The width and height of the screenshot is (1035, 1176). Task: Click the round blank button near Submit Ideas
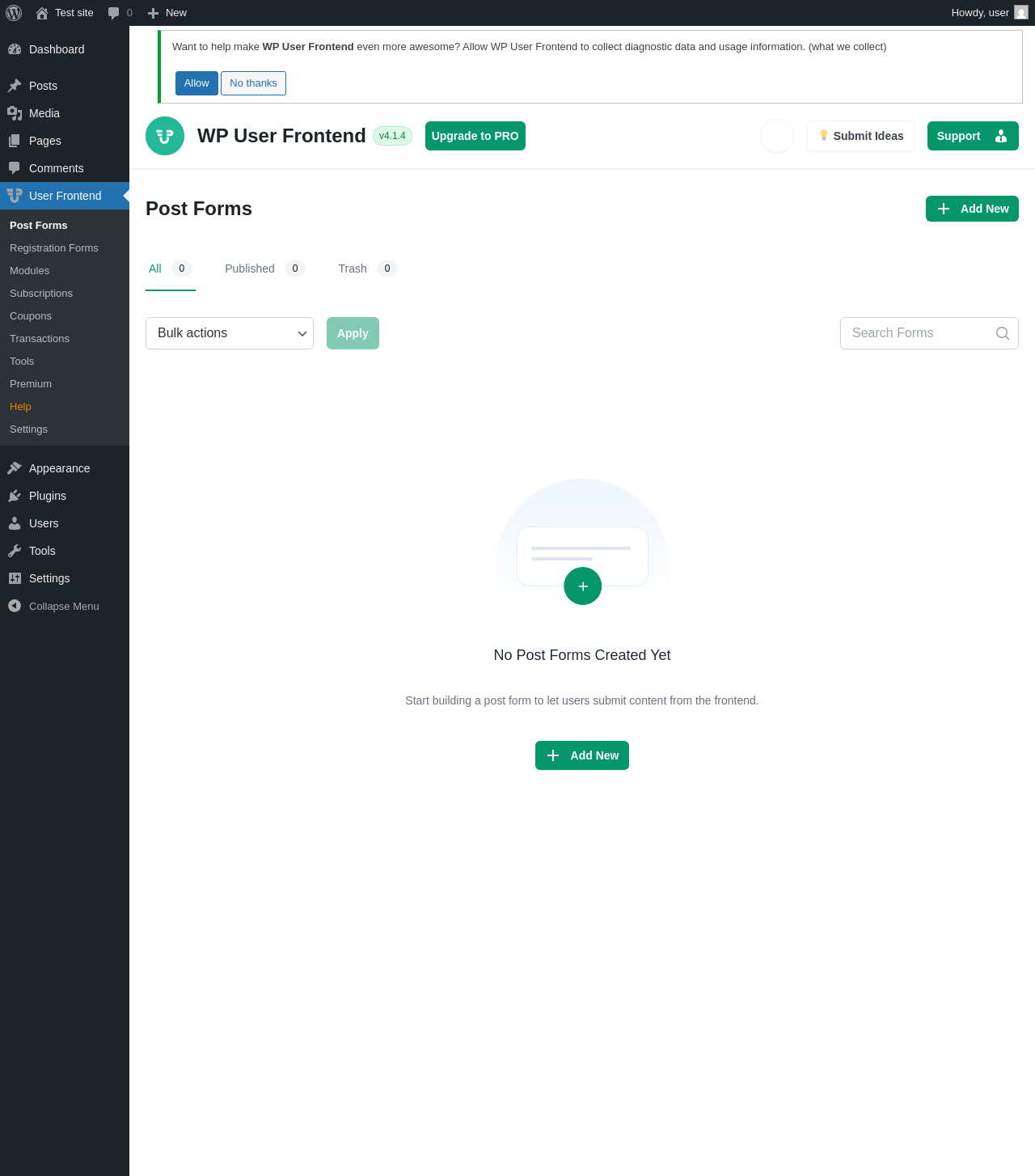[x=777, y=136]
